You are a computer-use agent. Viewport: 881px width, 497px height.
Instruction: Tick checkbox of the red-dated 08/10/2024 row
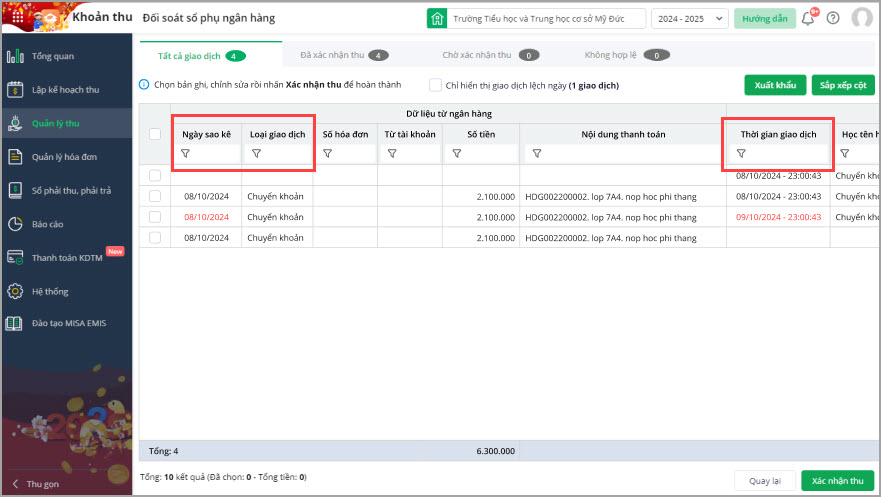point(155,217)
